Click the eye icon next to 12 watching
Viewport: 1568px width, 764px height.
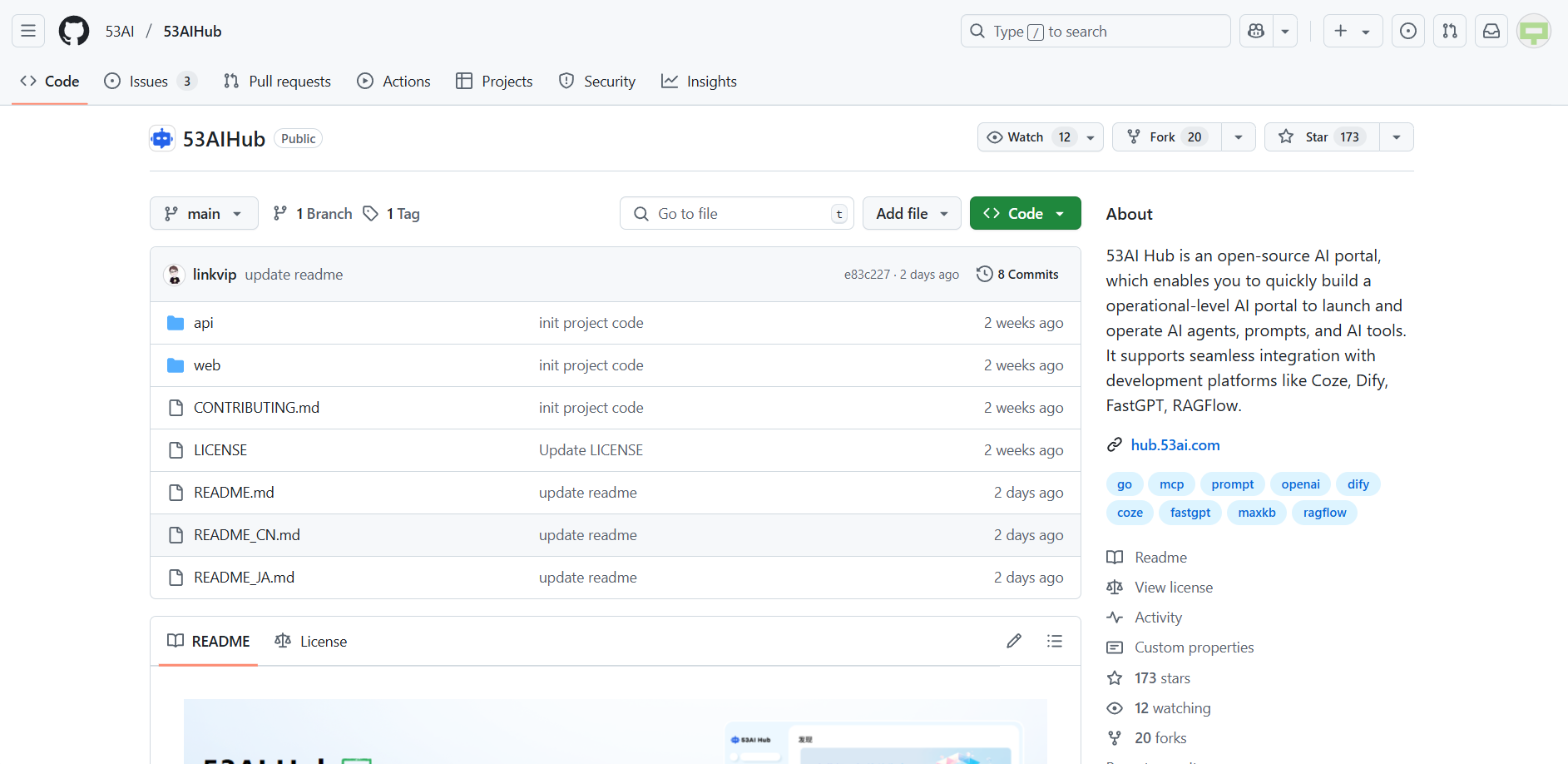pos(1115,708)
